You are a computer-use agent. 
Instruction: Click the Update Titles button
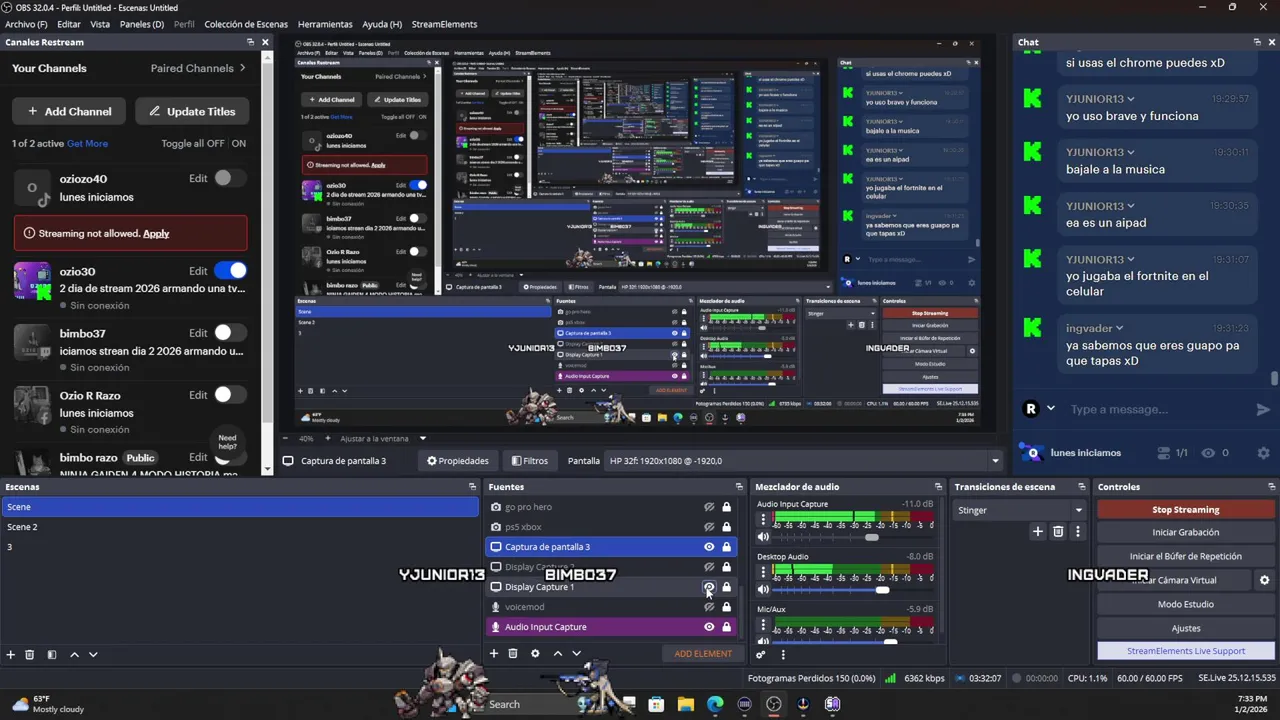coord(192,111)
